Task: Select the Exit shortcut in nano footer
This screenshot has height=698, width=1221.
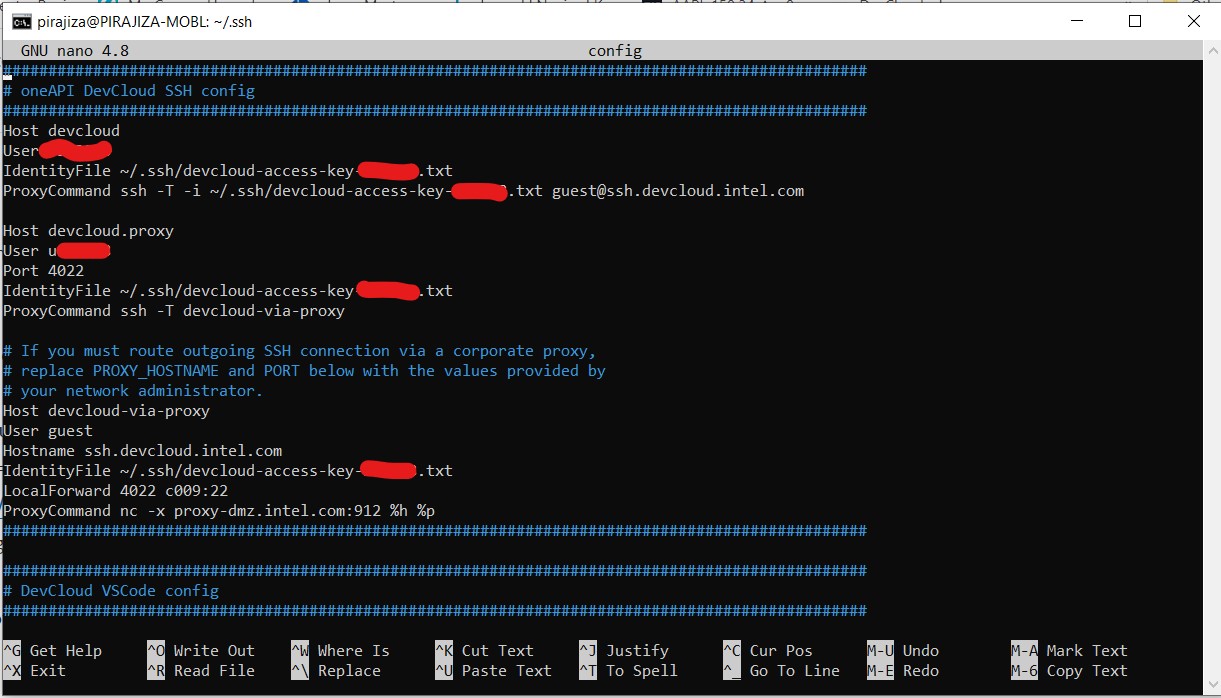Action: [x=47, y=671]
